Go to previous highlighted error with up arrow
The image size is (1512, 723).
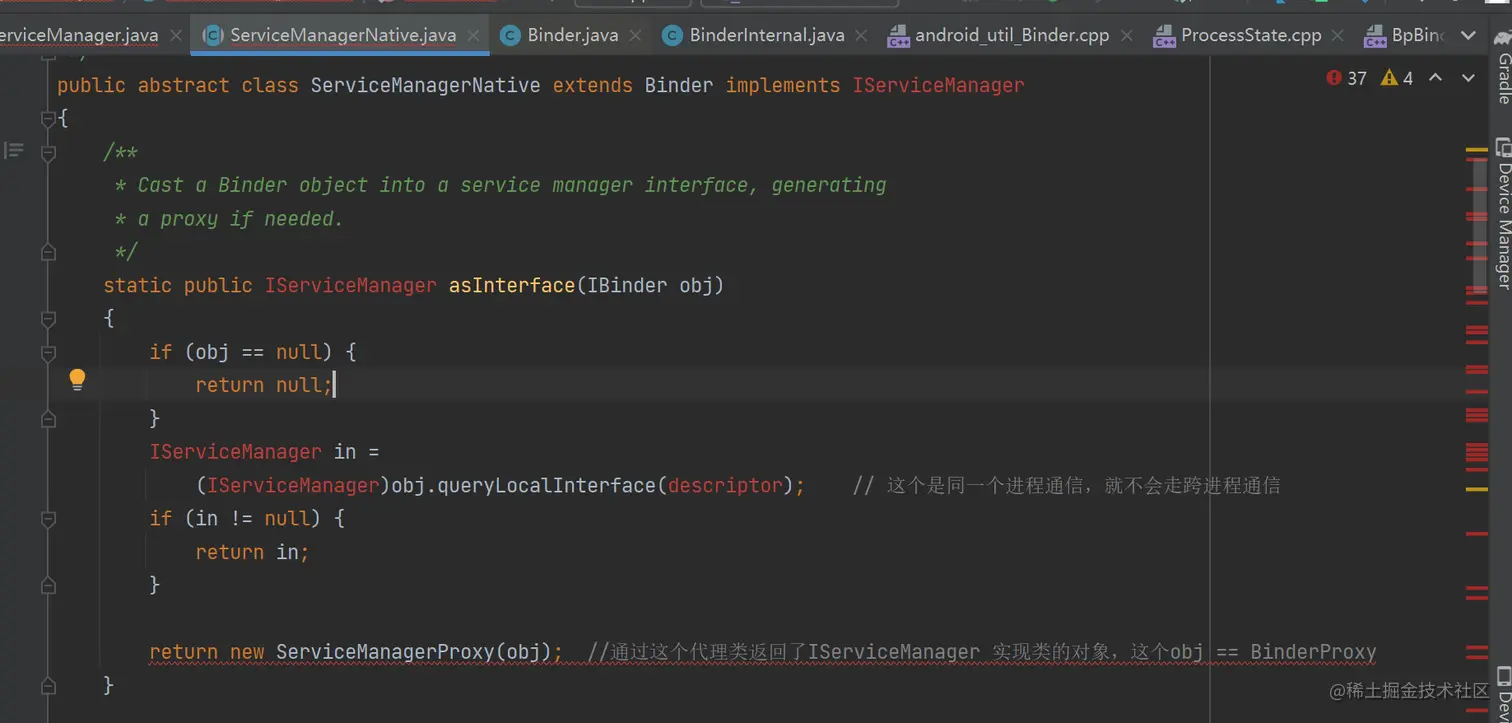click(1435, 77)
